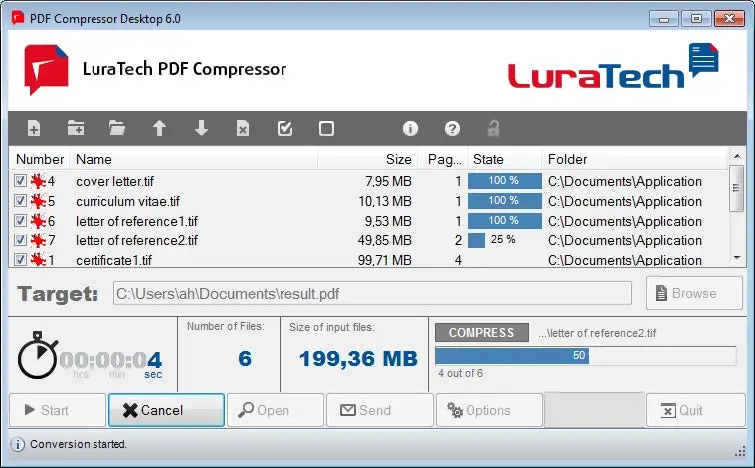755x468 pixels.
Task: Sort by the Pages column header
Action: (x=443, y=159)
